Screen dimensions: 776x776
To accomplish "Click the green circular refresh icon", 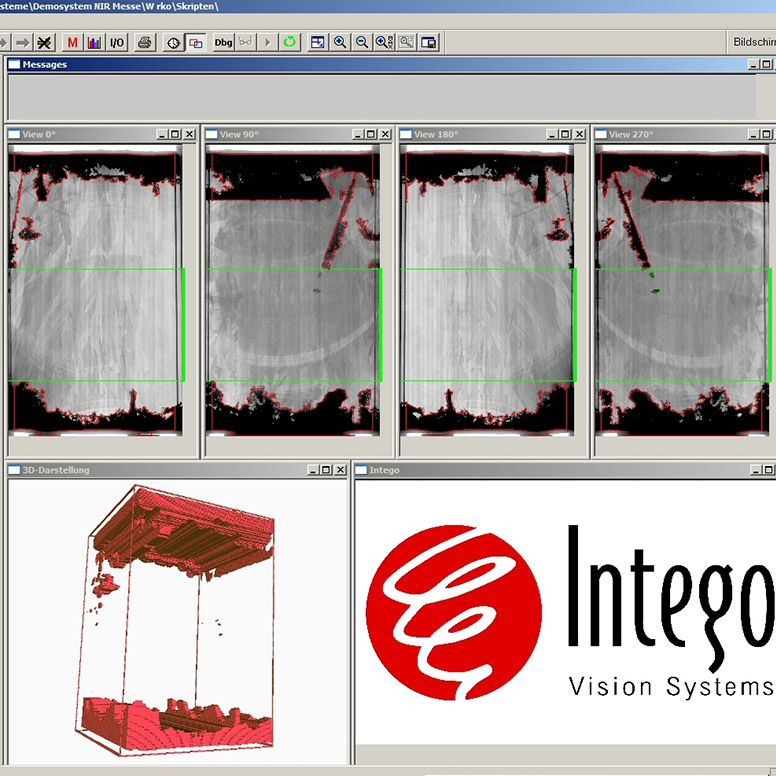I will point(290,43).
